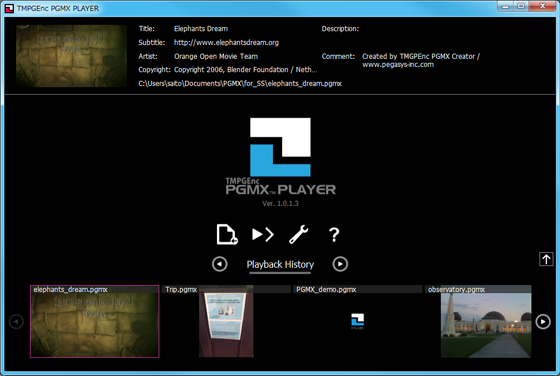The image size is (560, 376).
Task: Click the play-next arrow icon
Action: click(263, 234)
